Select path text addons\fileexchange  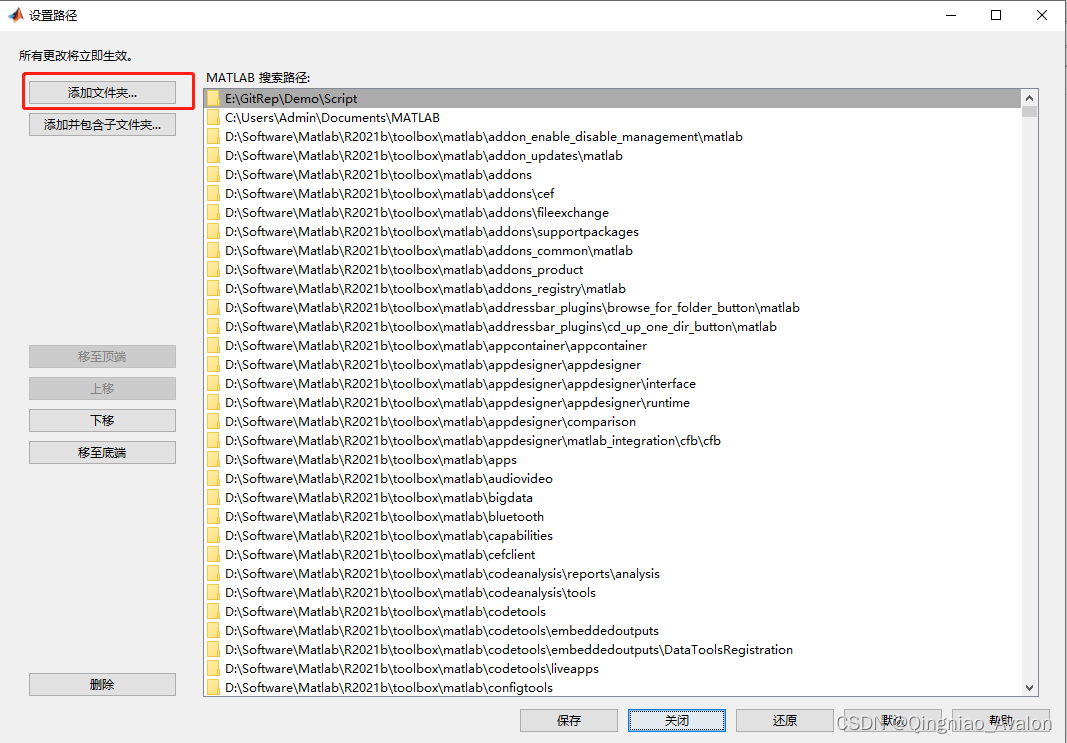417,214
